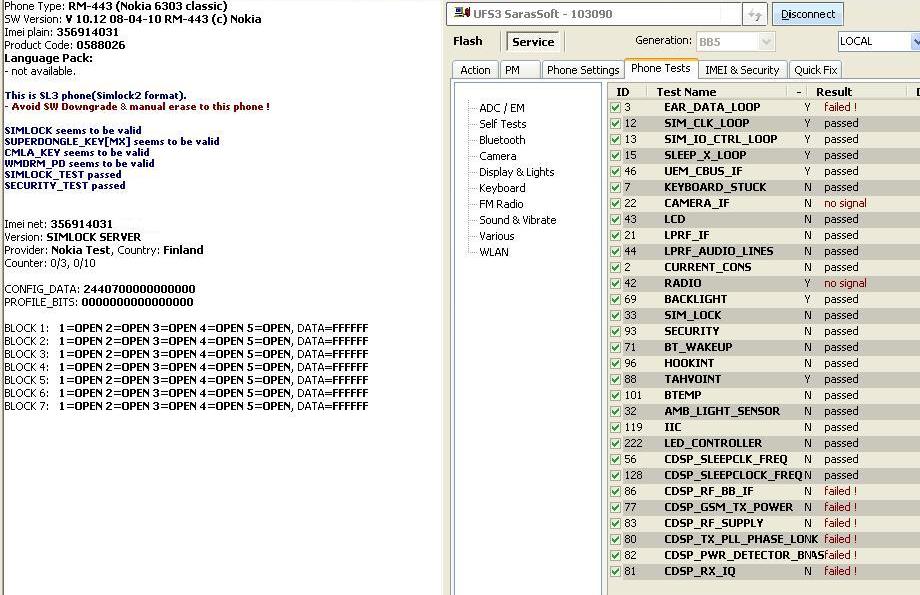This screenshot has height=595, width=920.
Task: Toggle the CAMERA_IF test checkbox
Action: pos(615,203)
